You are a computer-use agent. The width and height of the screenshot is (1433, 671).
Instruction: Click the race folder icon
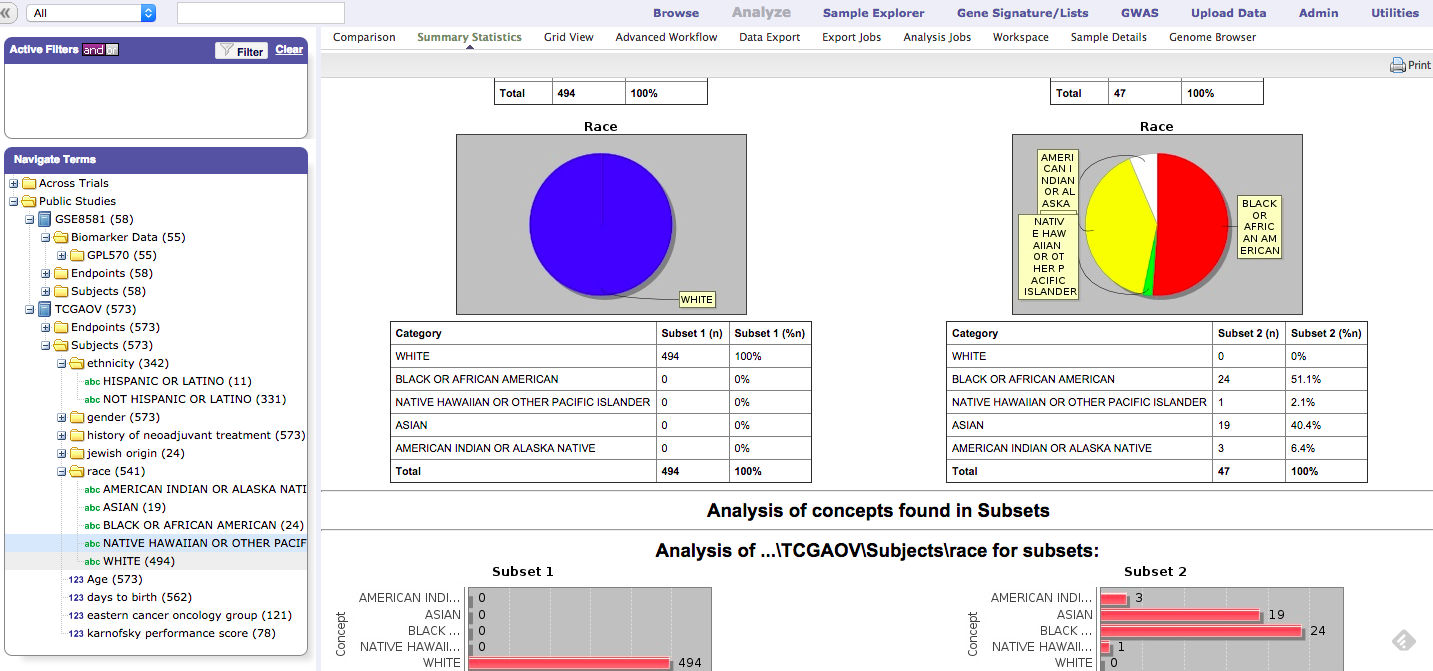click(x=77, y=471)
